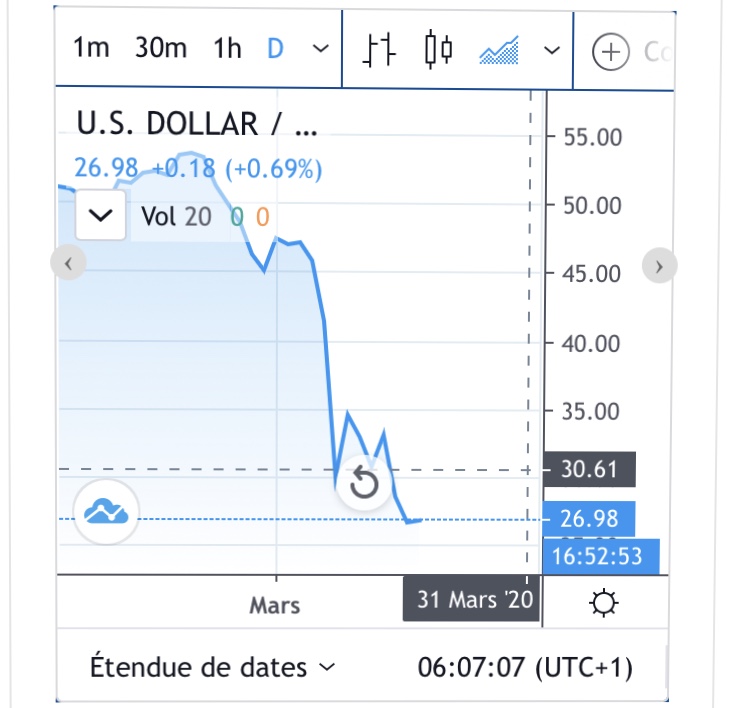This screenshot has width=733, height=708.
Task: Click the 06:07:07 (UTC+1) timezone button
Action: (x=525, y=666)
